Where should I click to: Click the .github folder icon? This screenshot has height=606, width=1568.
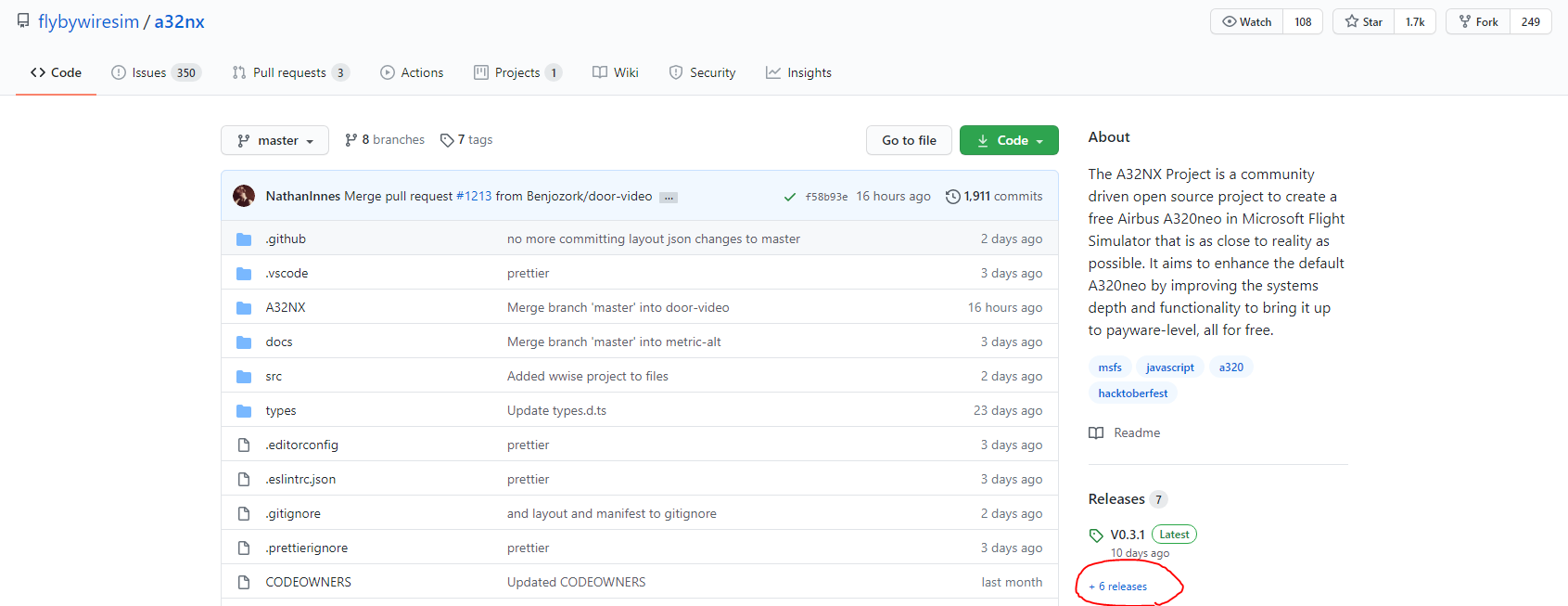coord(244,239)
